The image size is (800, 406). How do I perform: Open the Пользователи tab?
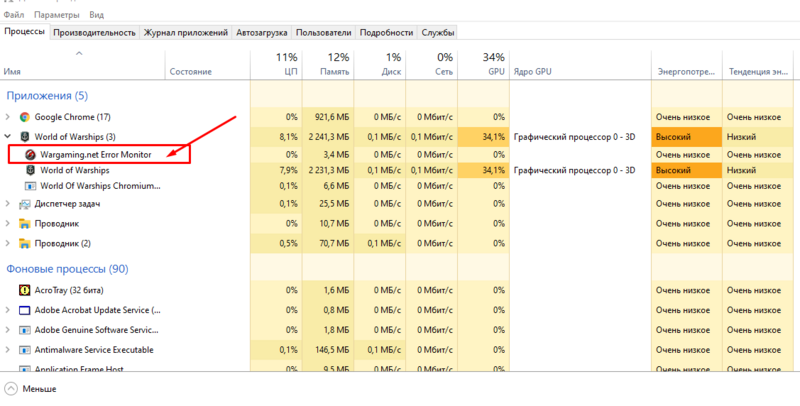[x=323, y=33]
